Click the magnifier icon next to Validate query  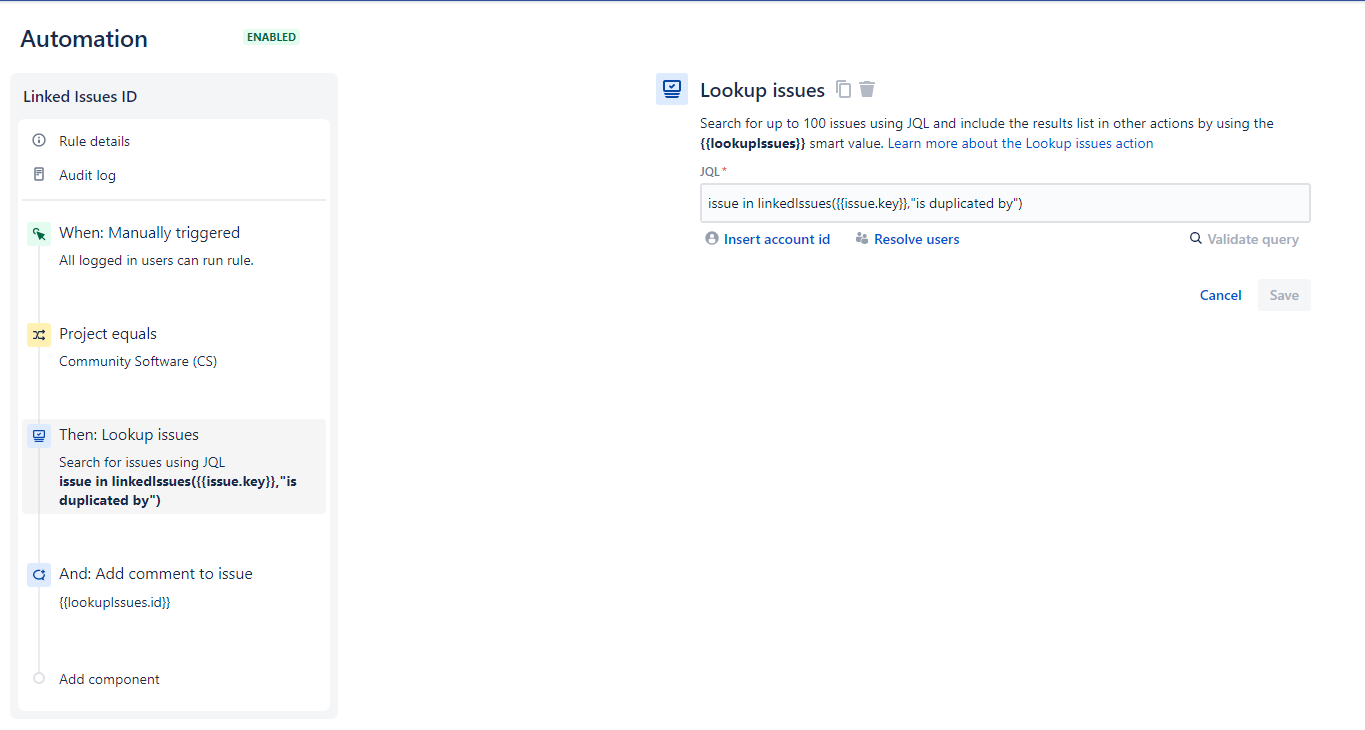click(x=1196, y=239)
